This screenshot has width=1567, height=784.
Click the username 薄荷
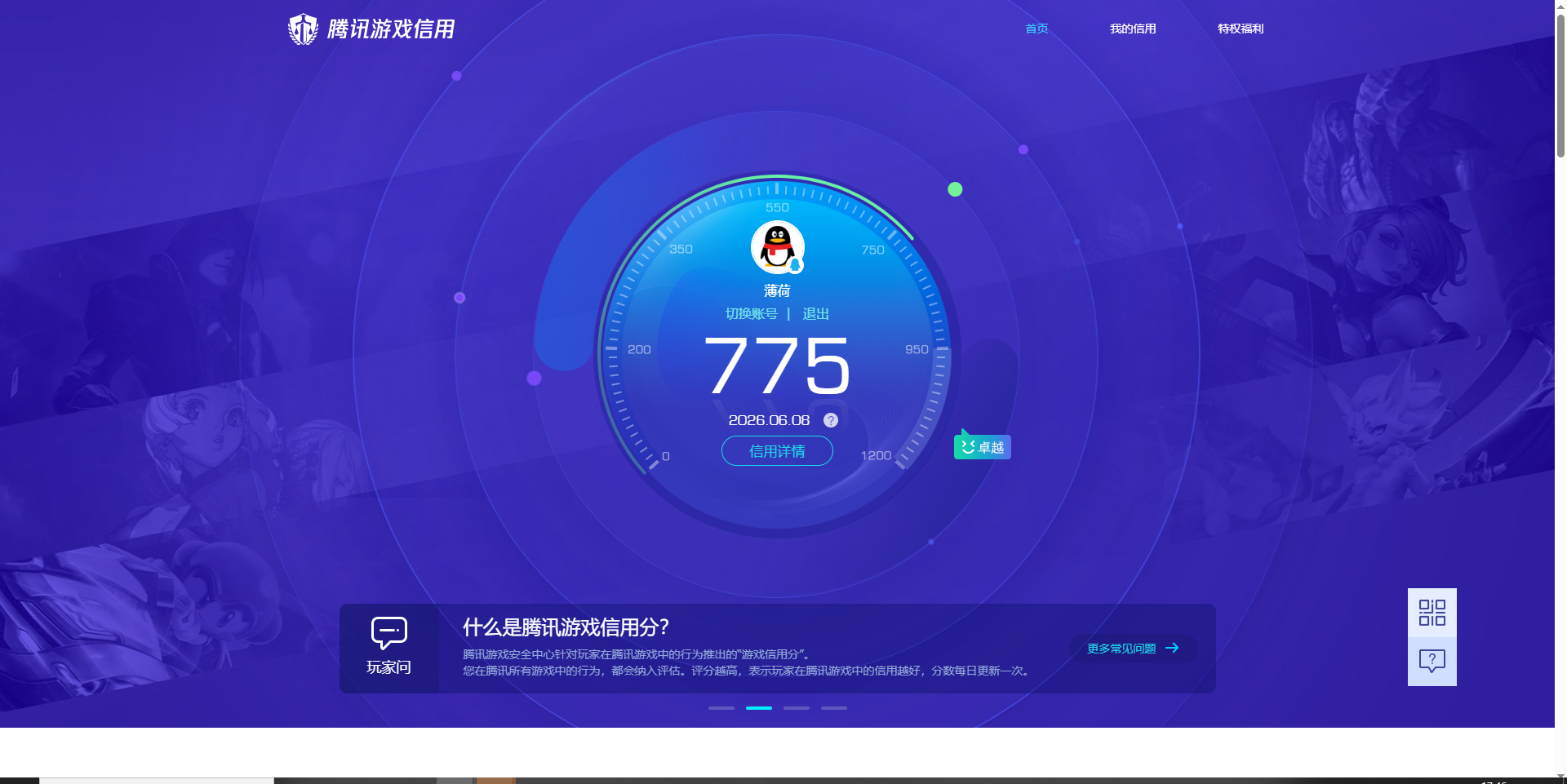click(777, 290)
